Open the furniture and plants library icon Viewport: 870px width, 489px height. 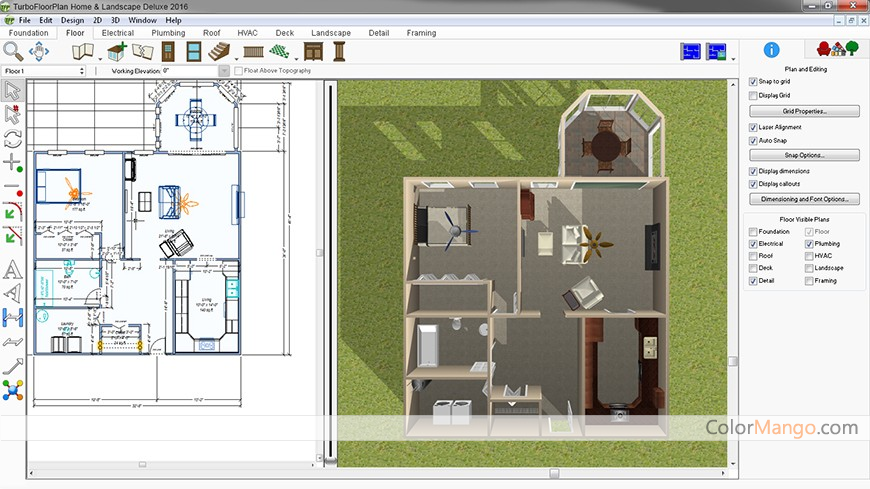pyautogui.click(x=837, y=49)
